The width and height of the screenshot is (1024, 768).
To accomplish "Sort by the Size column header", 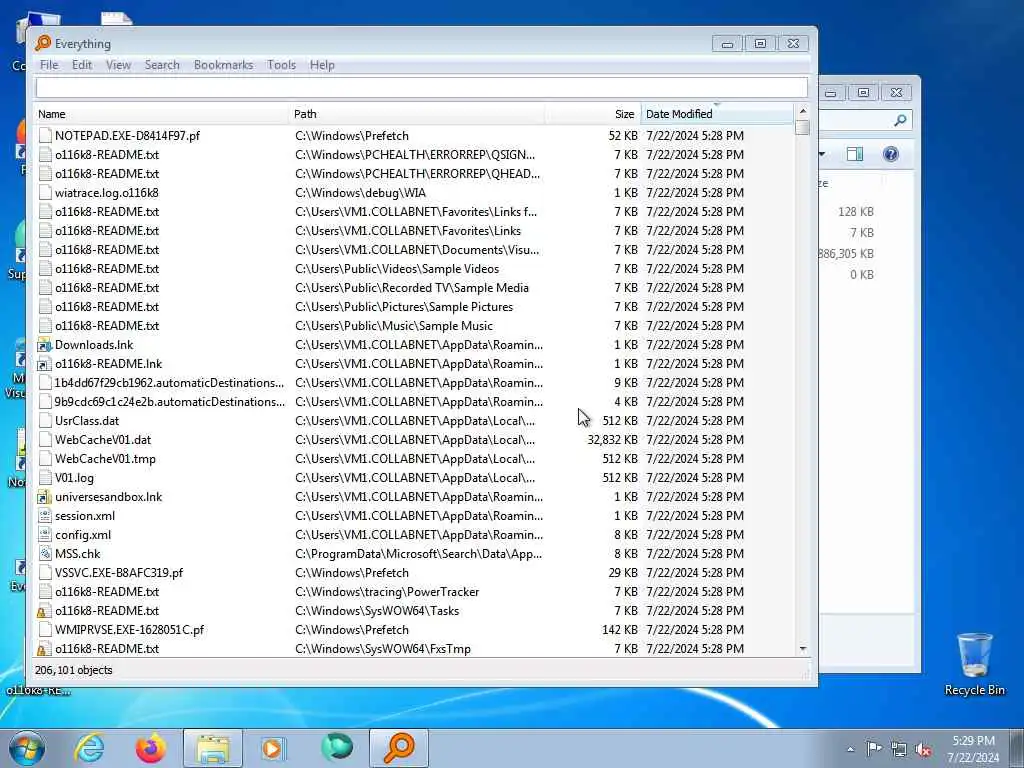I will (x=593, y=114).
